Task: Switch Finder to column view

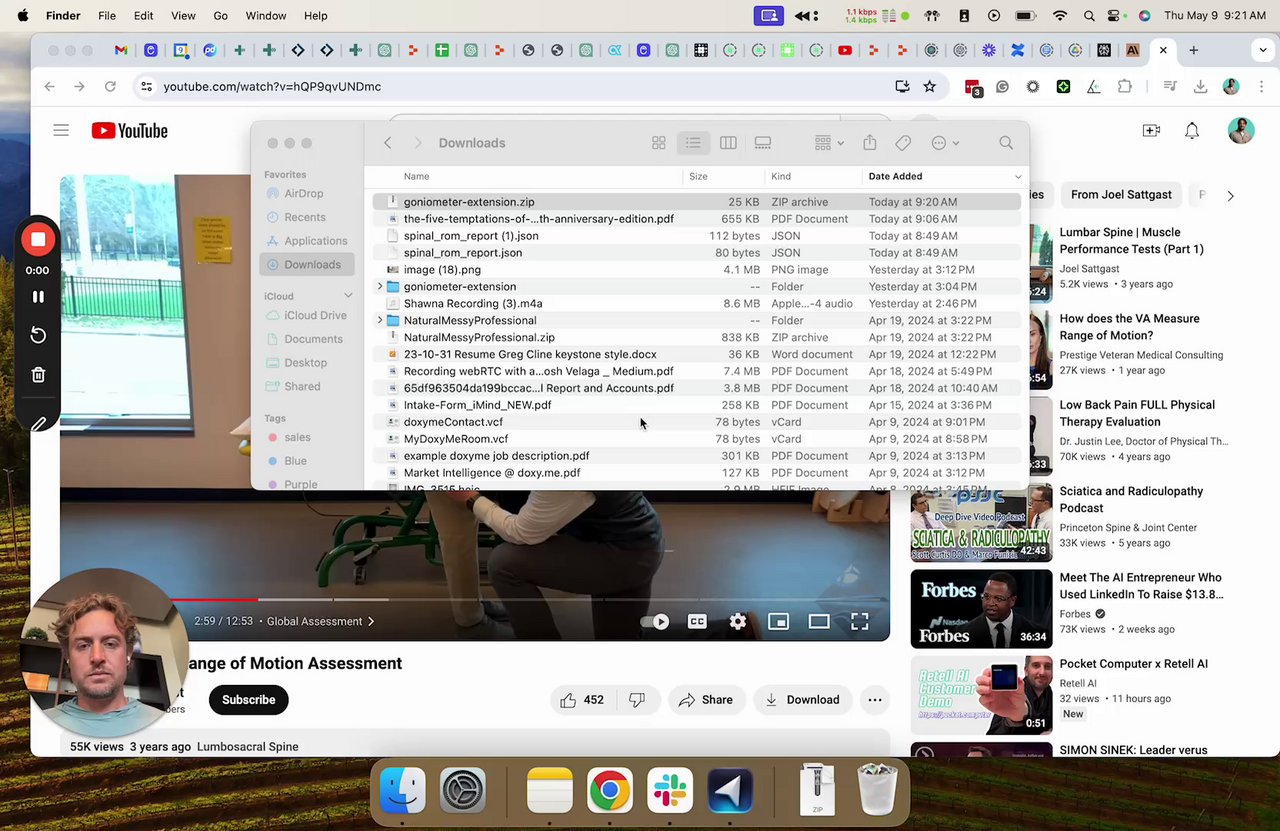Action: (x=728, y=143)
